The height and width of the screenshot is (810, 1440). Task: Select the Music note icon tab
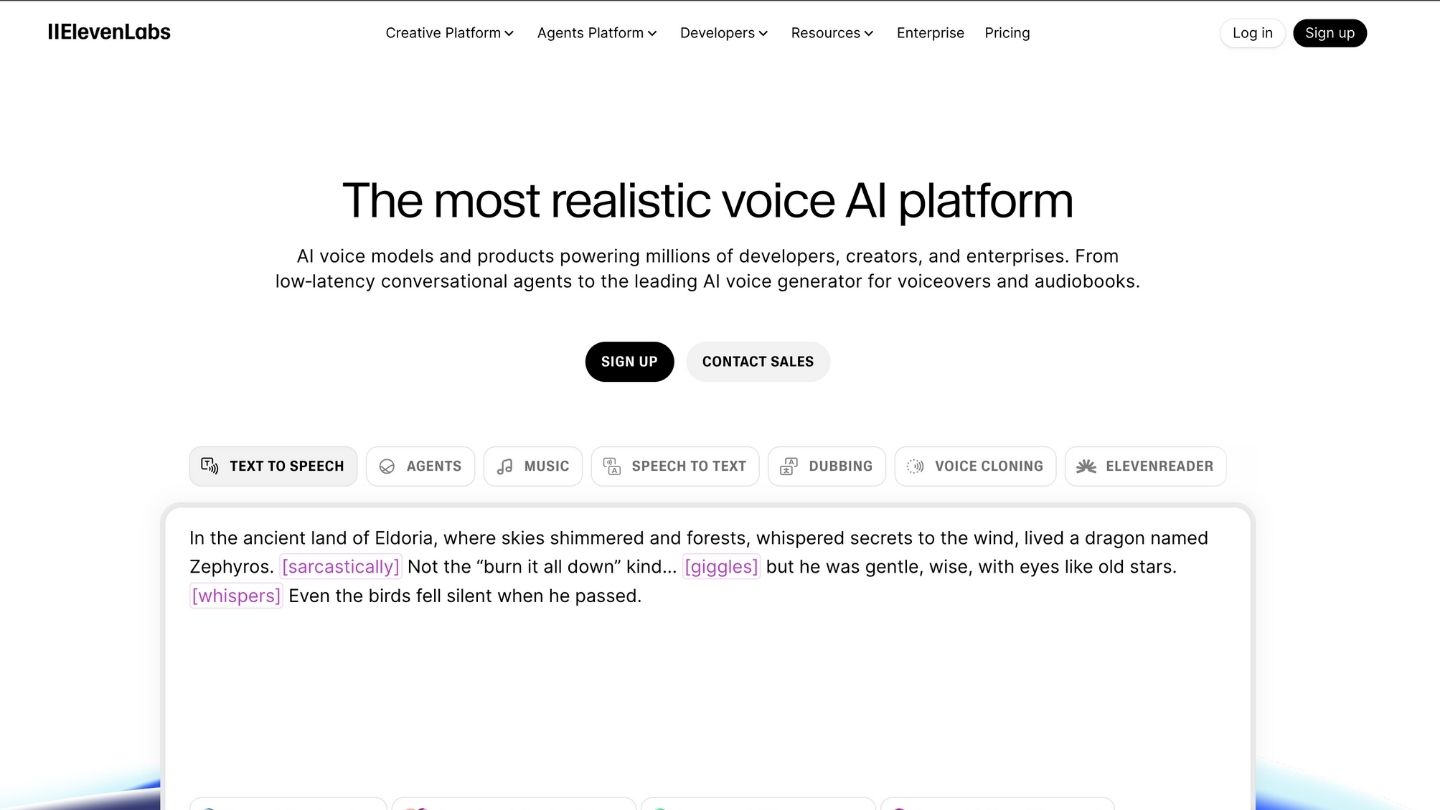point(505,466)
